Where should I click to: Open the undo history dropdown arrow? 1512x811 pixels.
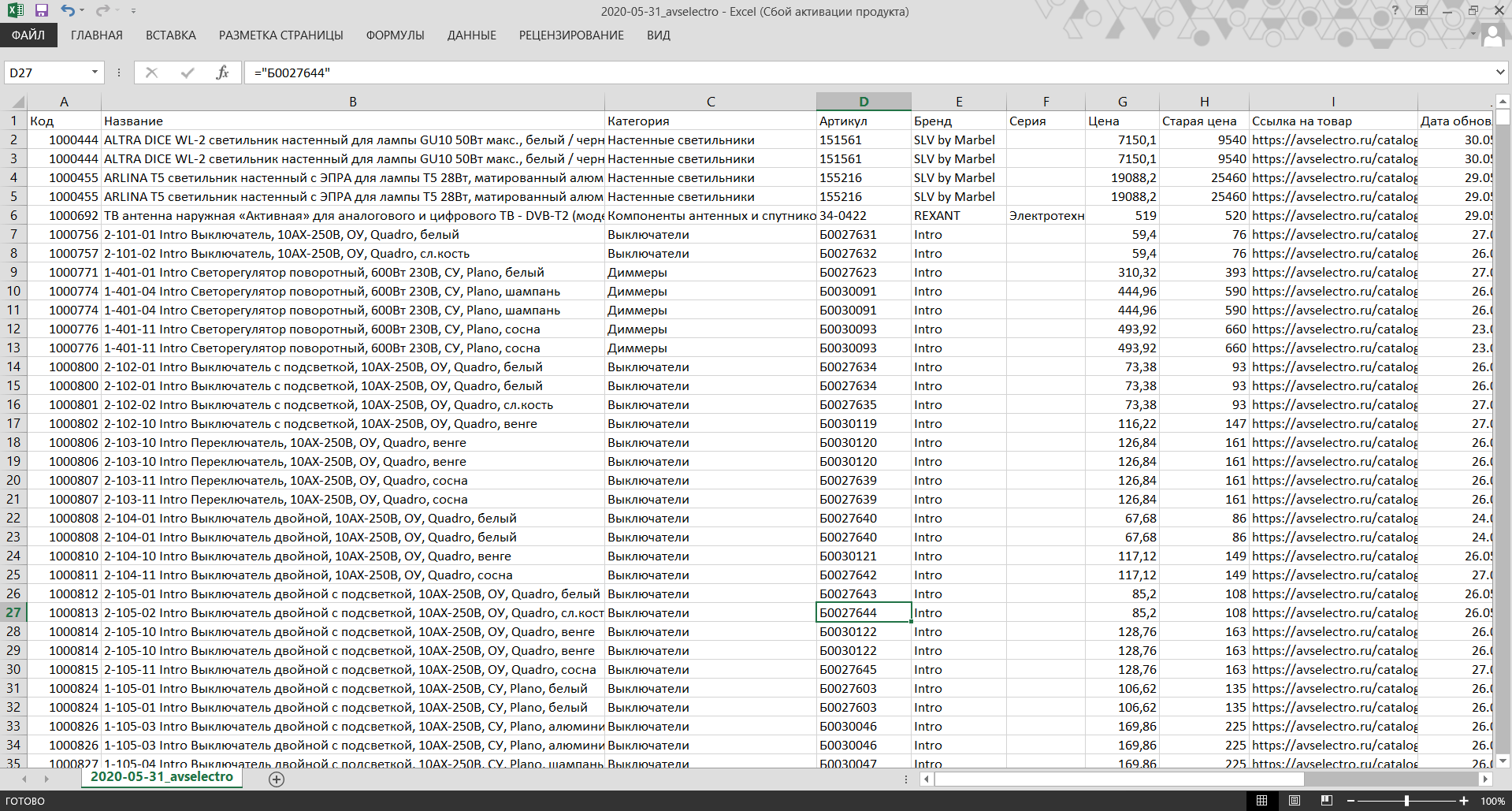tap(83, 11)
